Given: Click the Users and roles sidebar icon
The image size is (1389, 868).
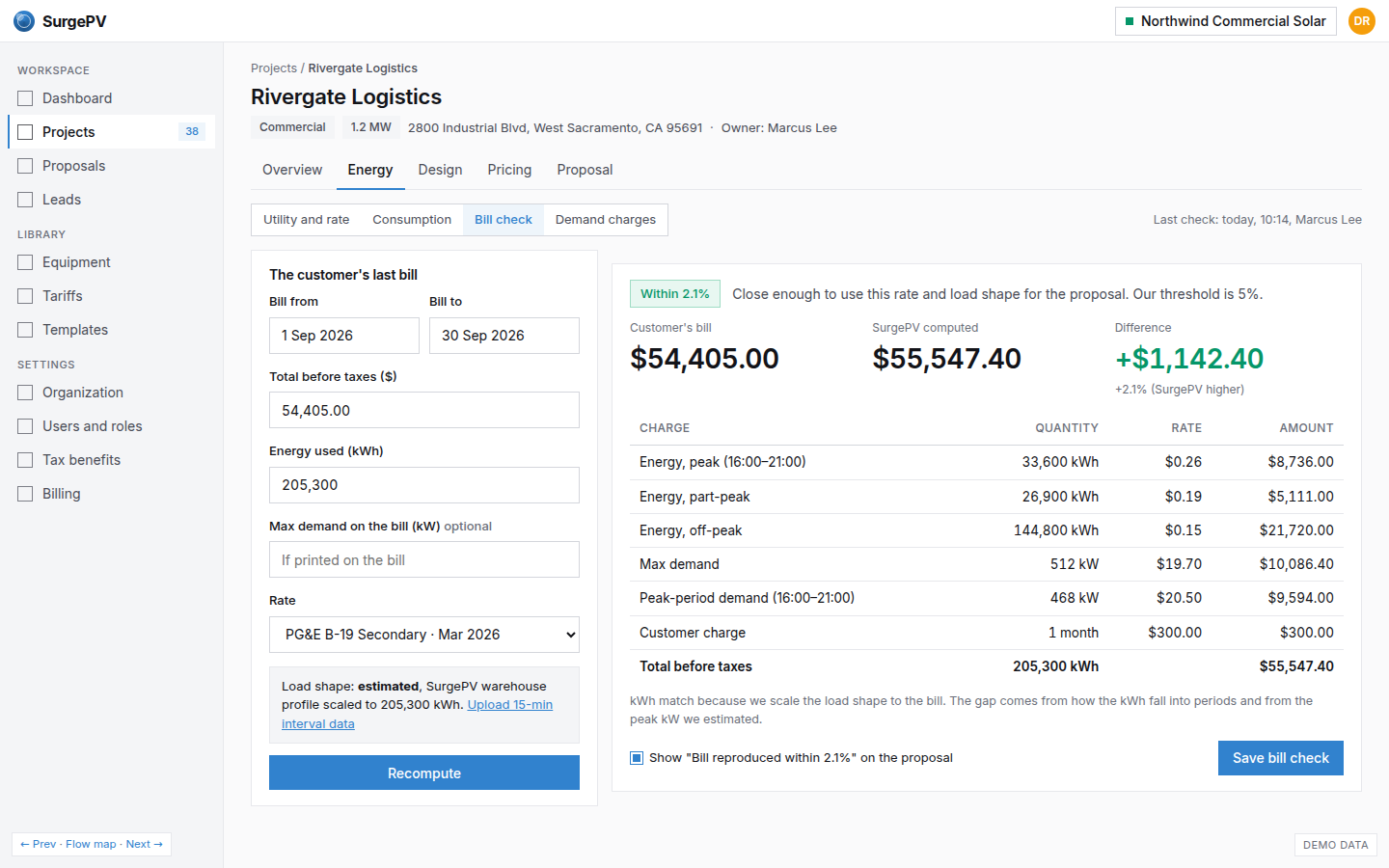Looking at the screenshot, I should [x=25, y=426].
